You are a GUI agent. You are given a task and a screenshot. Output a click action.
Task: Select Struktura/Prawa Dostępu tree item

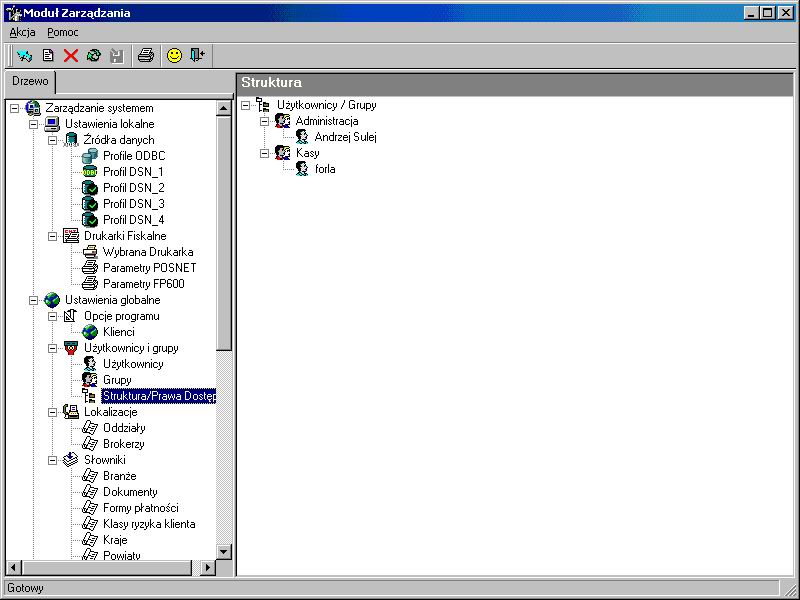pos(159,396)
